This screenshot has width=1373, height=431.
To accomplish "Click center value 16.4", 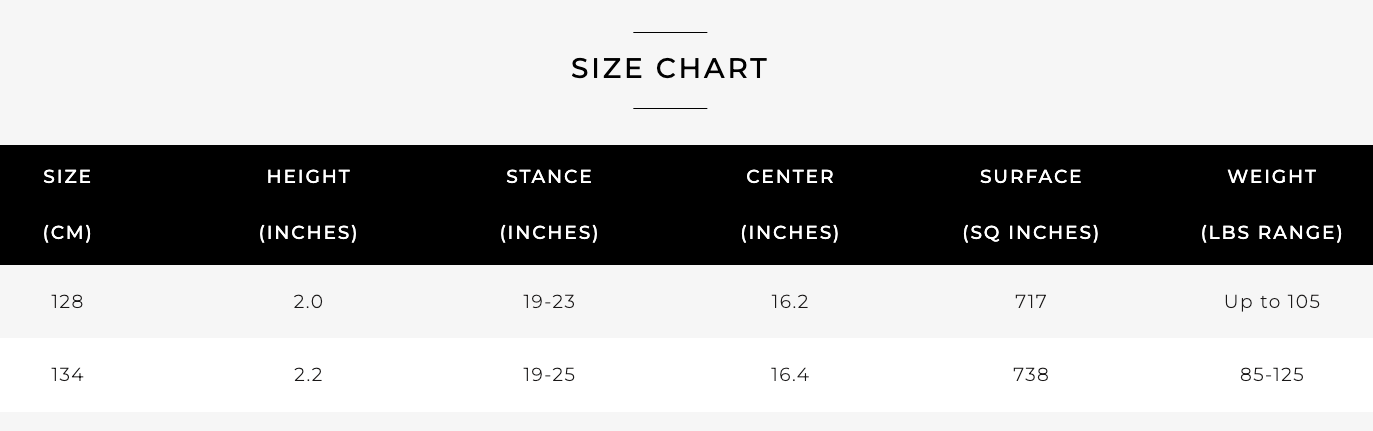I will (790, 375).
